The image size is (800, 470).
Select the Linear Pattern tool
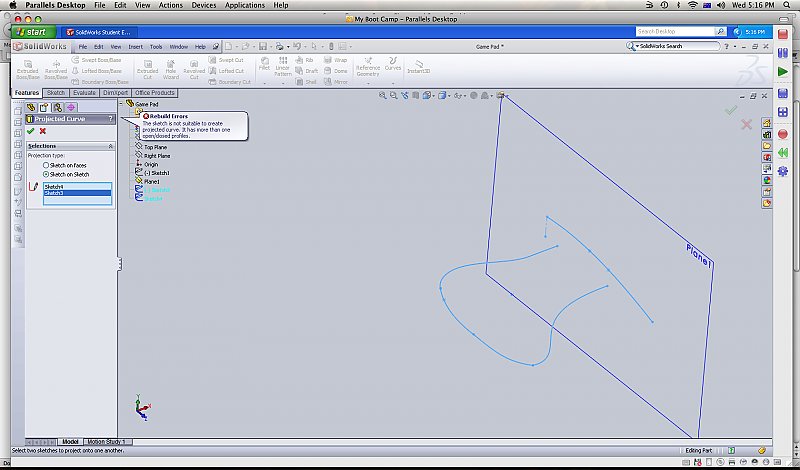pos(283,66)
